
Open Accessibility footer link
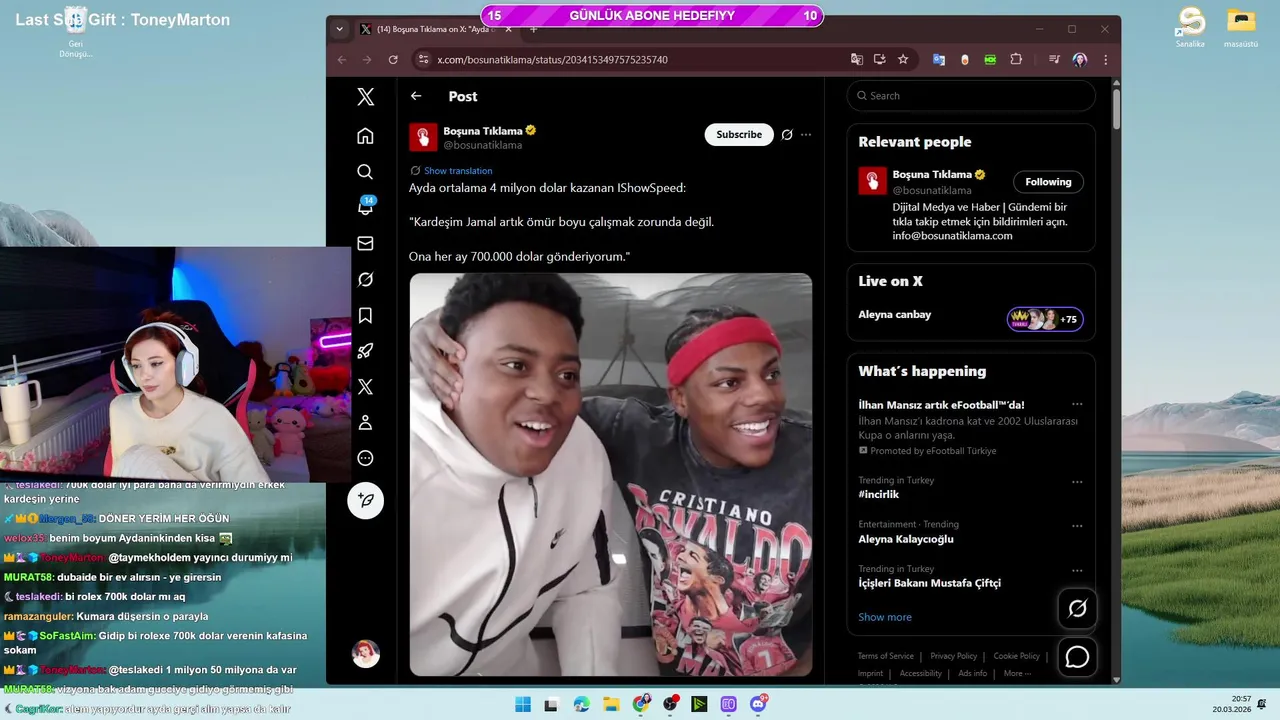point(921,673)
